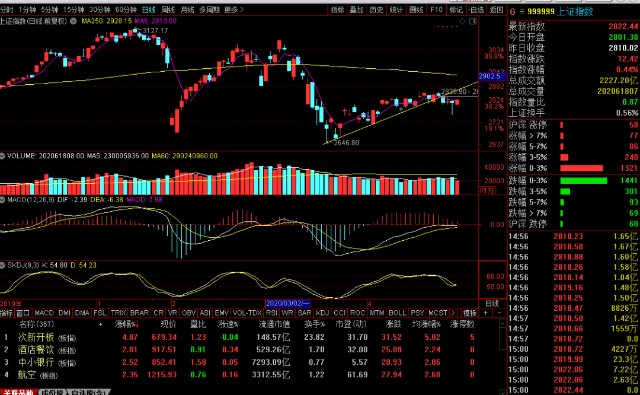Click the window layout icon above the chart
Viewport: 640px width, 395px height.
473,21
